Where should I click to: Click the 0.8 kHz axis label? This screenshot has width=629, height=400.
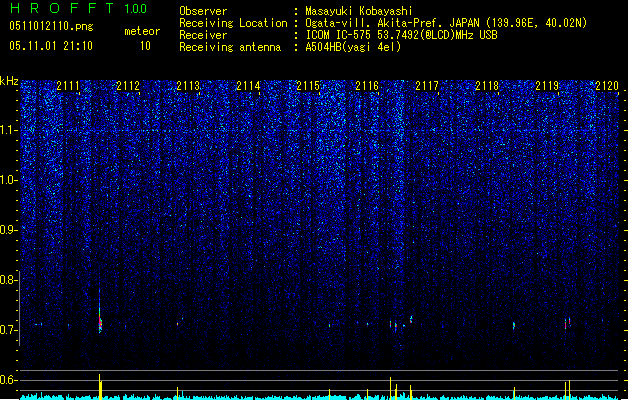click(8, 280)
